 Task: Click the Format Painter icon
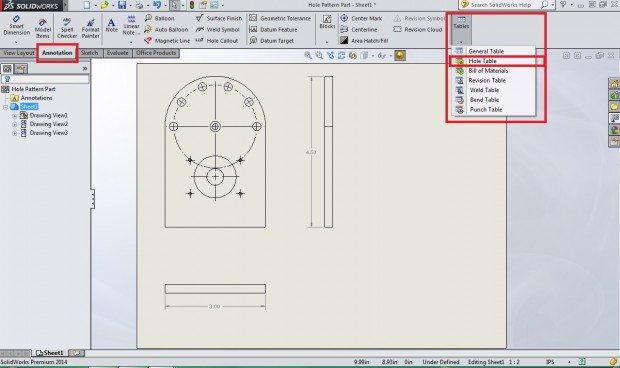pyautogui.click(x=91, y=27)
